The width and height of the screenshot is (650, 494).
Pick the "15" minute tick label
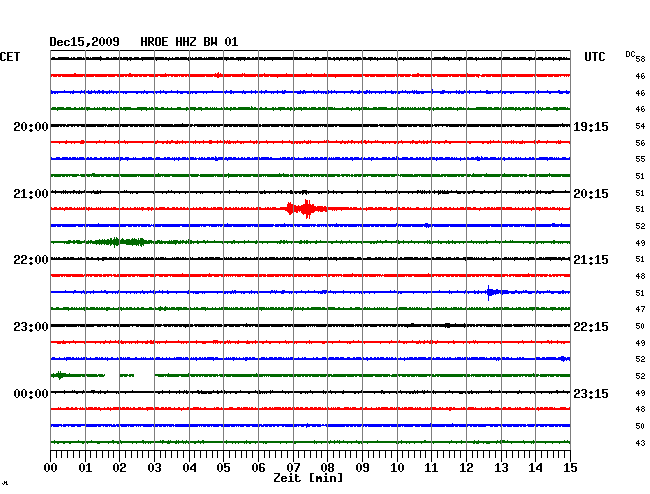click(570, 467)
